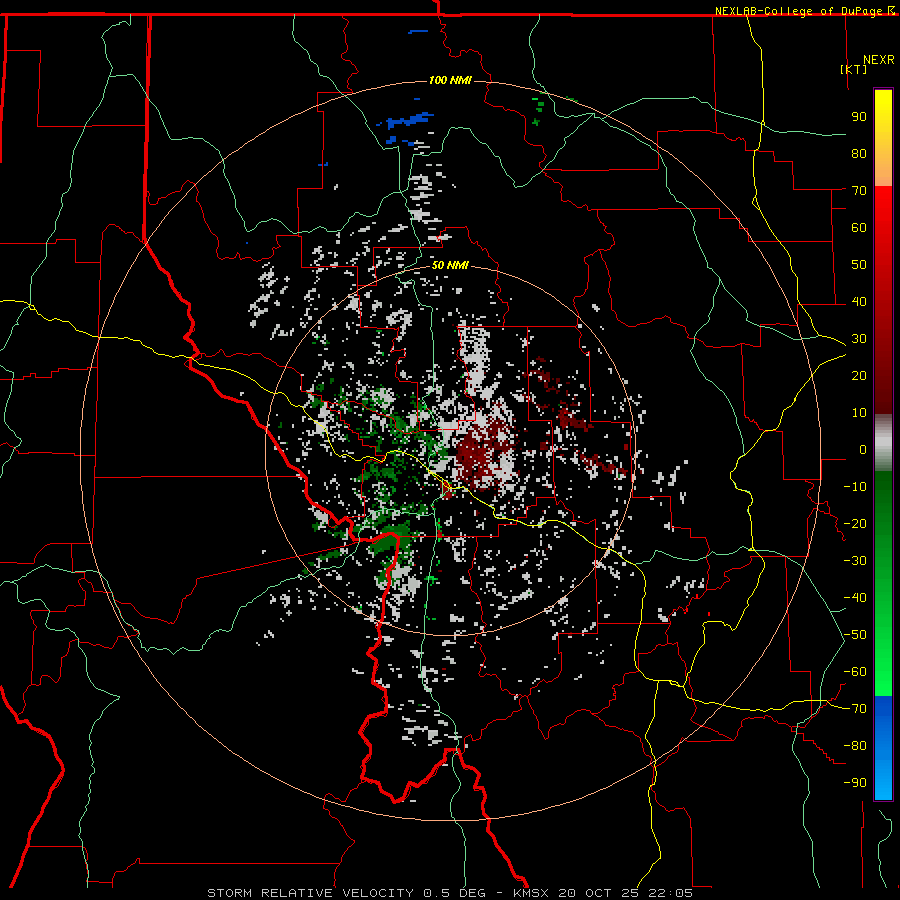Pick the light blue bottom color bar segment

[x=883, y=781]
